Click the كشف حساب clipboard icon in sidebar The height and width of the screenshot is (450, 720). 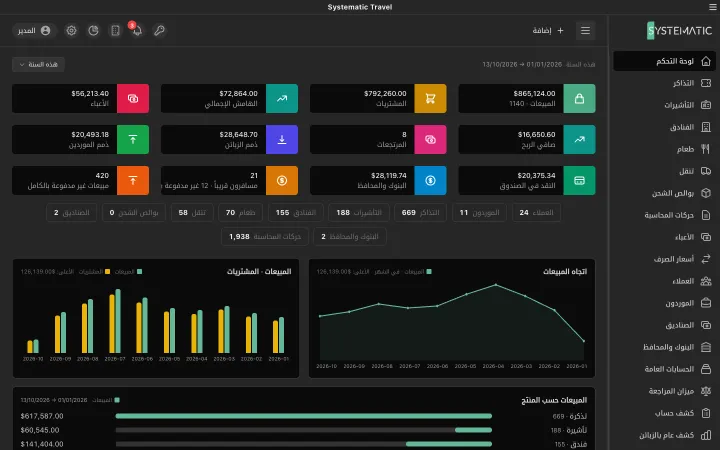click(x=706, y=413)
